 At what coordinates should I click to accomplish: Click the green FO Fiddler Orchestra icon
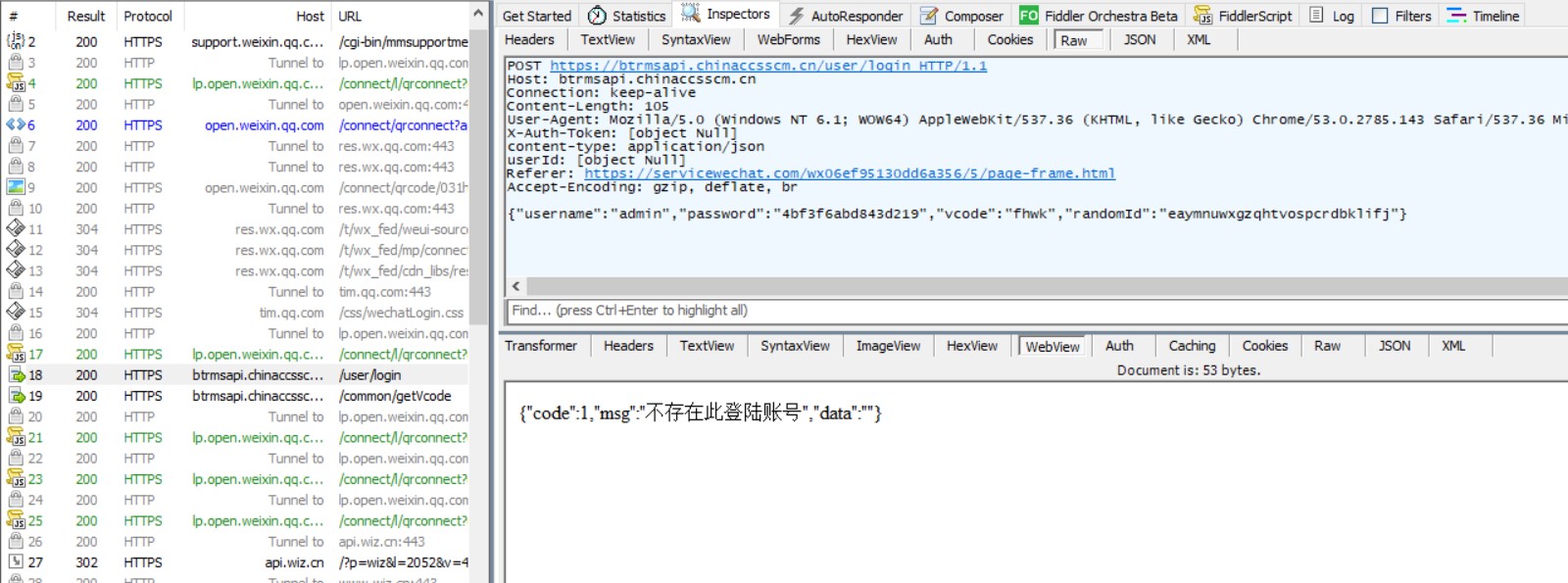pyautogui.click(x=1029, y=16)
